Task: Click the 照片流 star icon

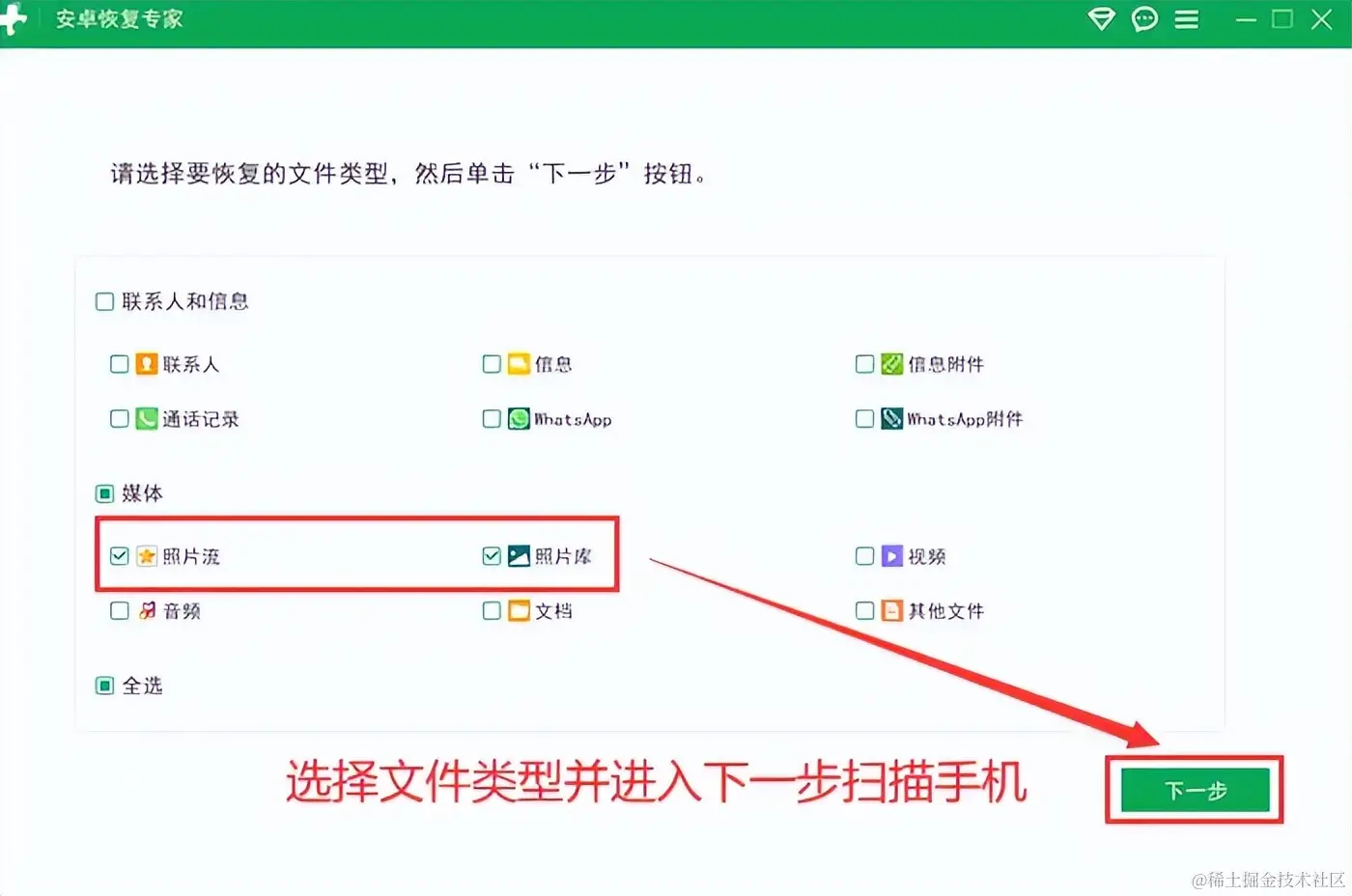Action: [x=146, y=556]
